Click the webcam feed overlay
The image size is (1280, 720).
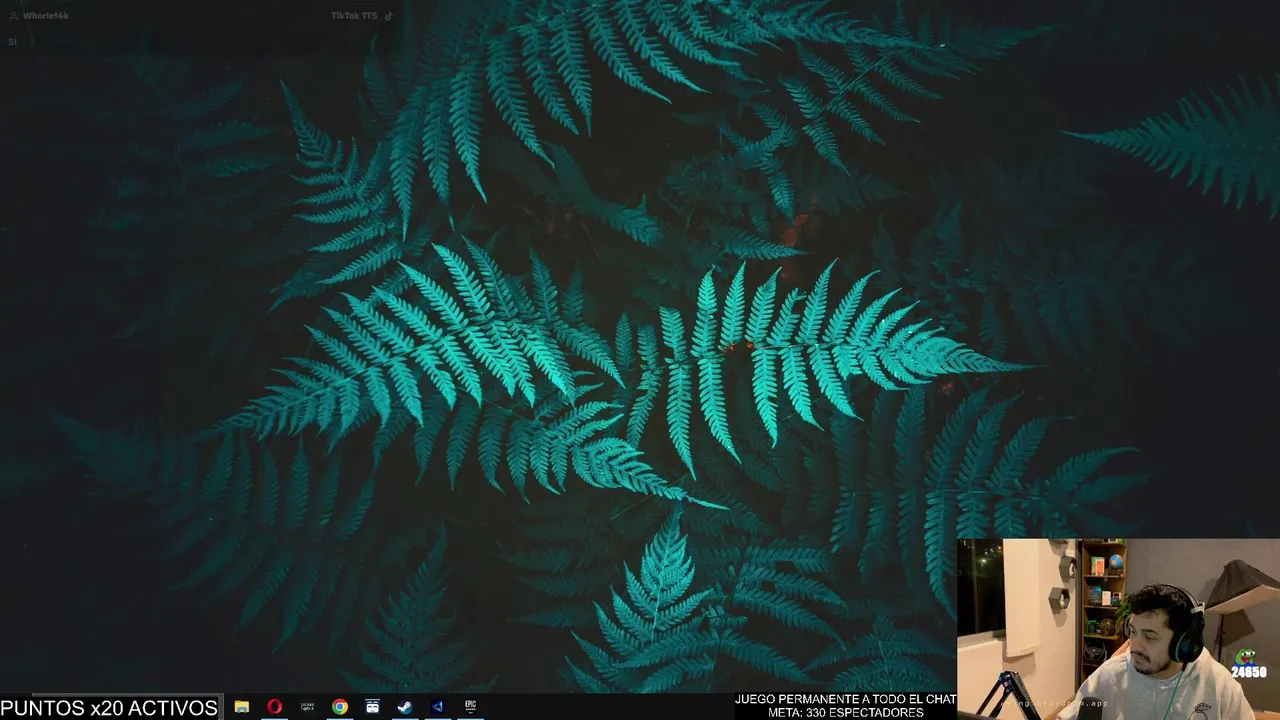(x=1118, y=629)
